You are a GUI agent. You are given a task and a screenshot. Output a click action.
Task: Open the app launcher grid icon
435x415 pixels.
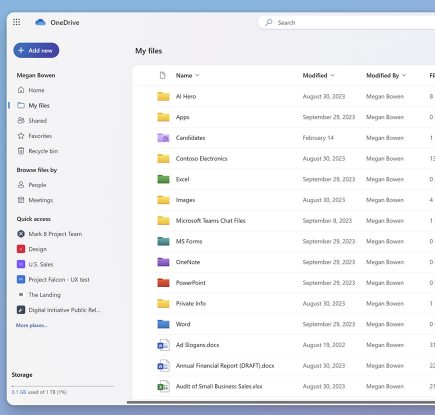coord(16,22)
